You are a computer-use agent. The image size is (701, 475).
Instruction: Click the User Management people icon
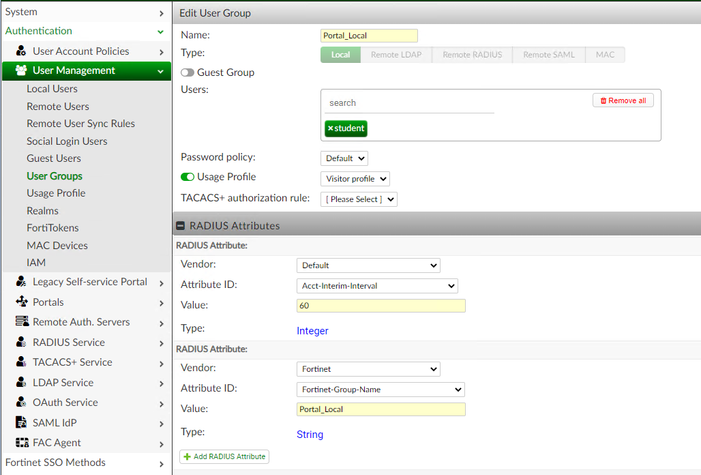21,71
